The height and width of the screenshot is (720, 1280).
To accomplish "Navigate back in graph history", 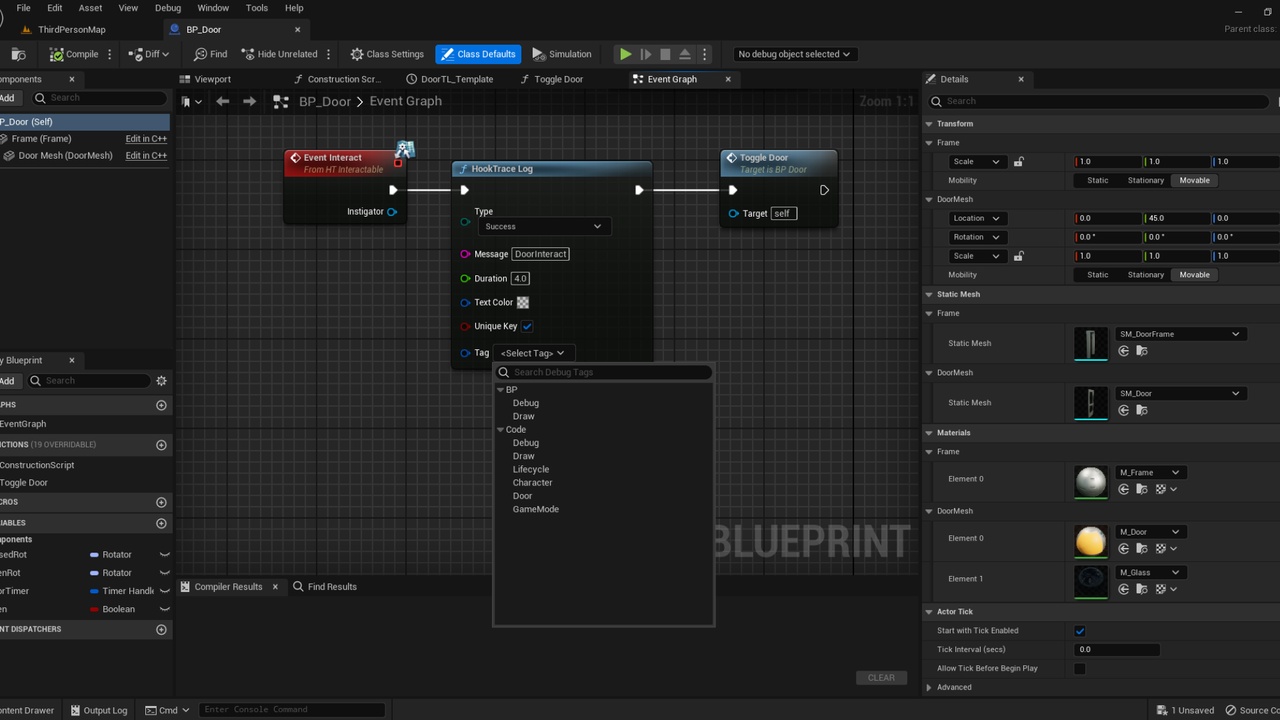I will [222, 101].
